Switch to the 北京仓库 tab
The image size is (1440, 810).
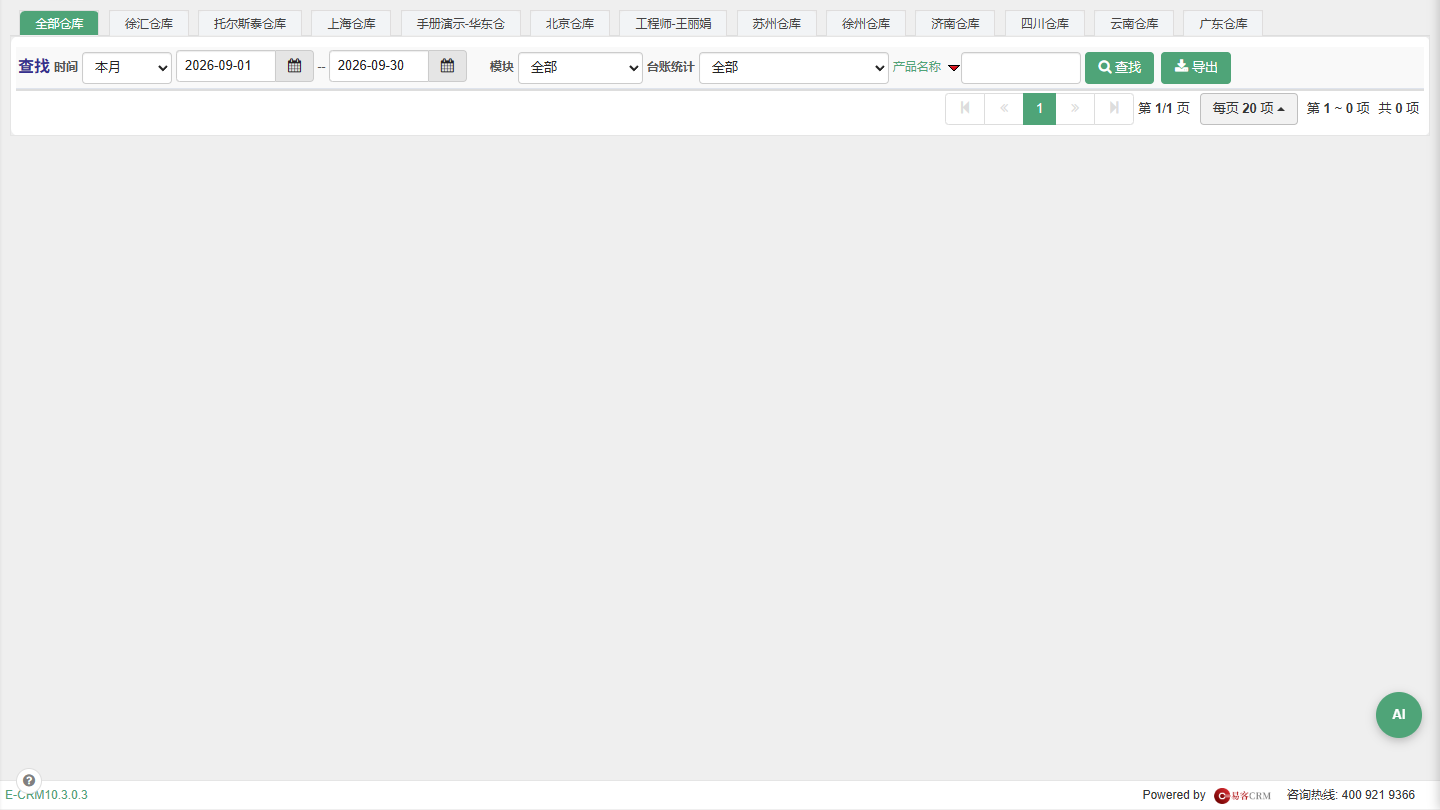[570, 23]
